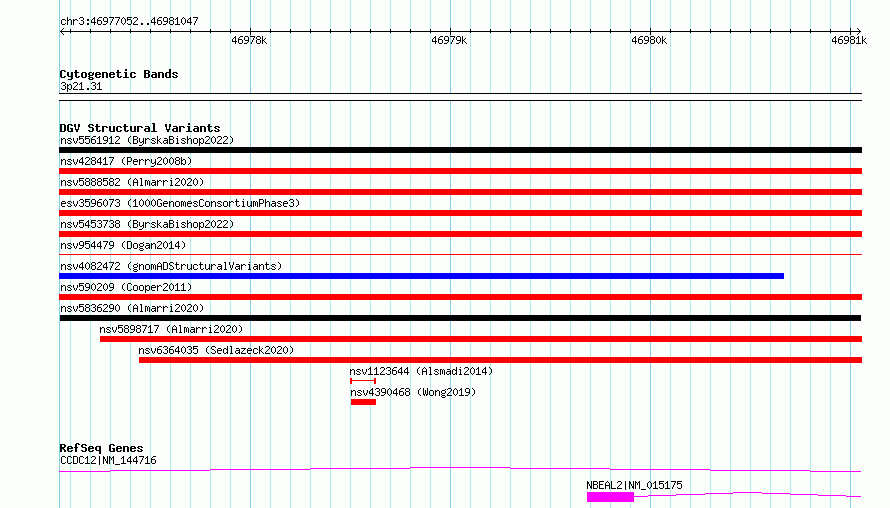Image resolution: width=890 pixels, height=508 pixels.
Task: Open nsv4390468 (Wong2019) label
Action: pyautogui.click(x=413, y=392)
